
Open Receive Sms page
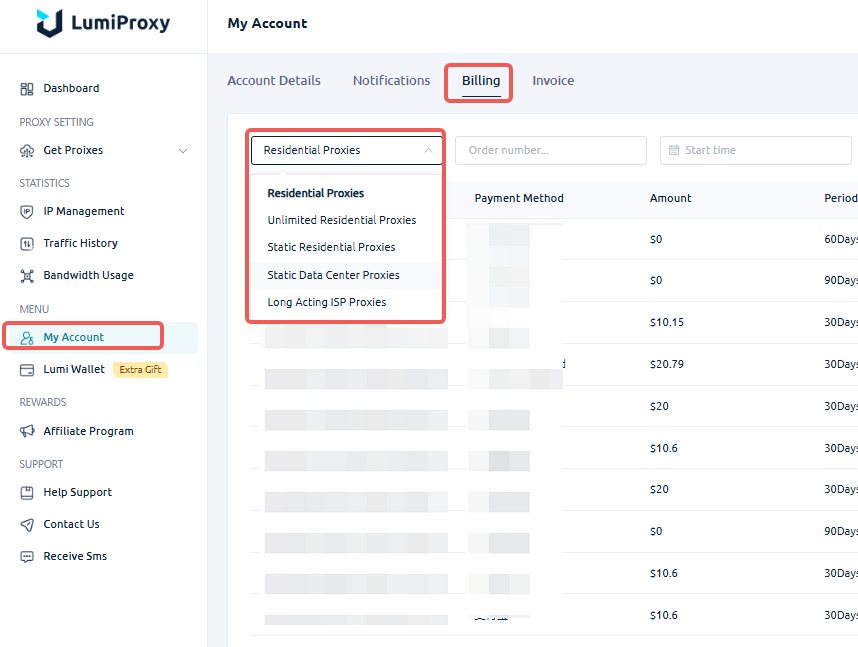click(x=75, y=556)
